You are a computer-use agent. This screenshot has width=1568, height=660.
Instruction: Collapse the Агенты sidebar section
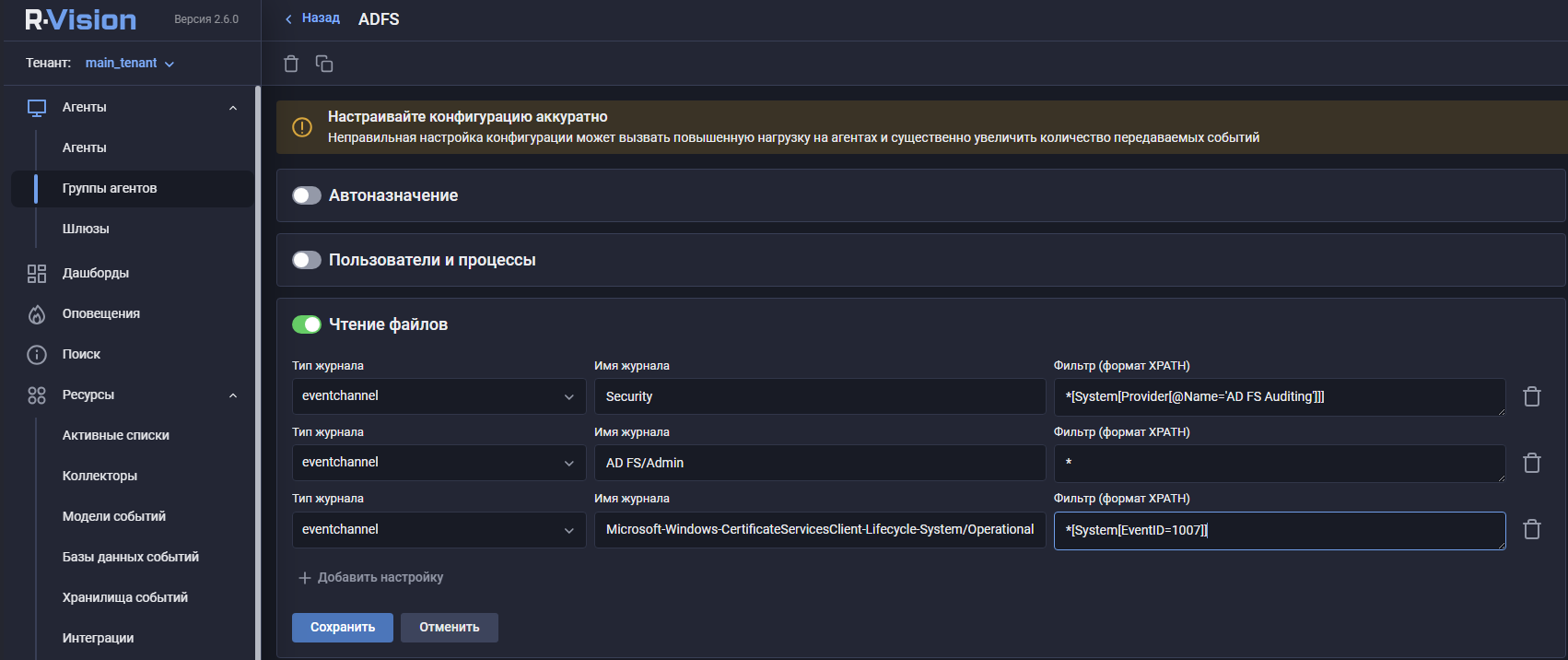point(233,108)
